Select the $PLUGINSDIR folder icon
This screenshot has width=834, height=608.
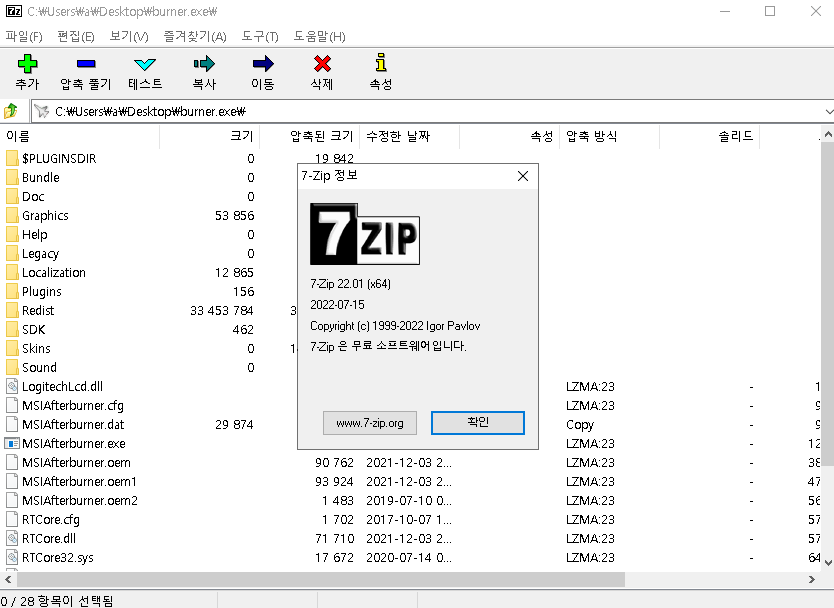click(12, 159)
